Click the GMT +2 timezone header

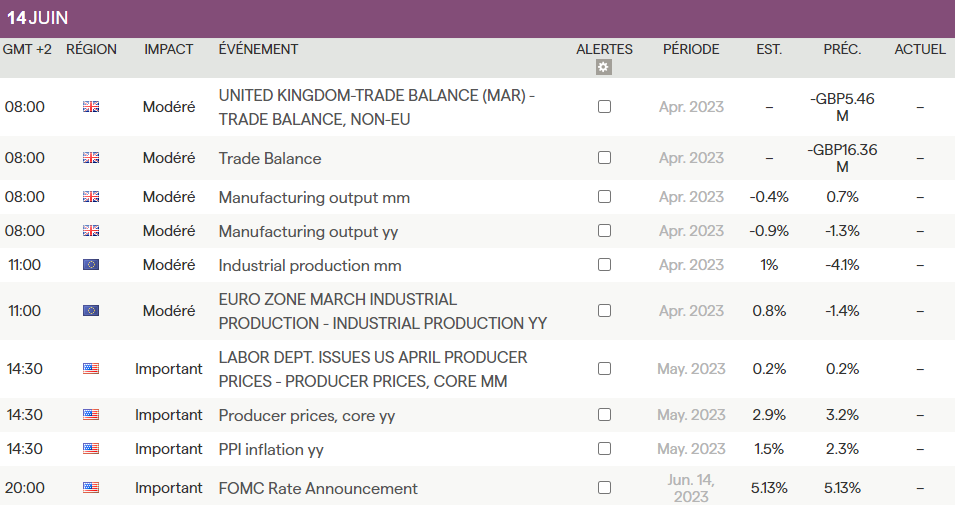(27, 49)
